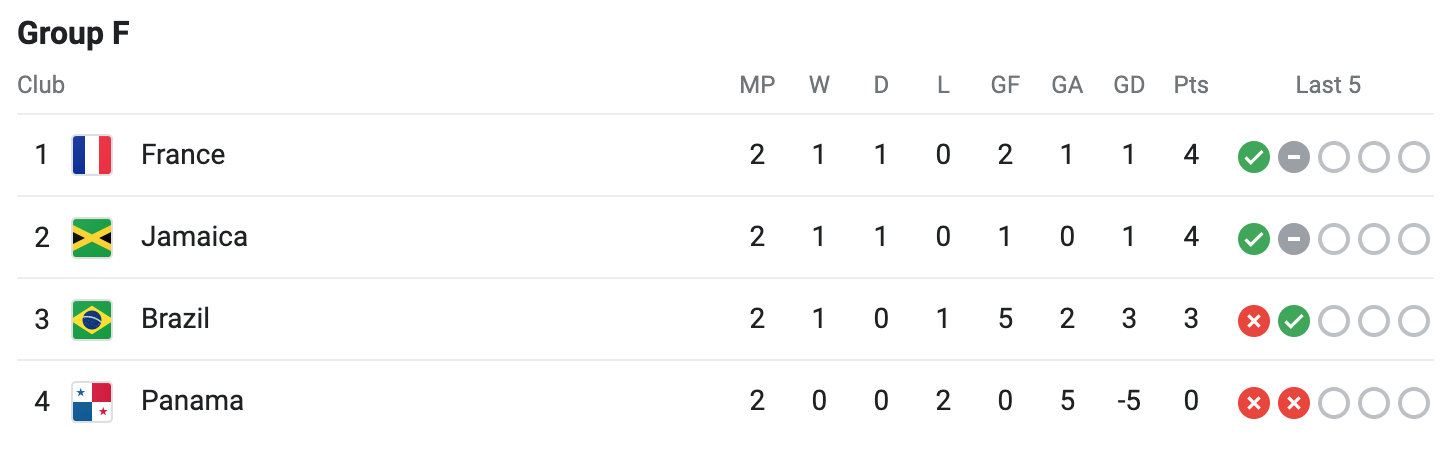Click the Pts column header
This screenshot has width=1447, height=450.
tap(1190, 85)
